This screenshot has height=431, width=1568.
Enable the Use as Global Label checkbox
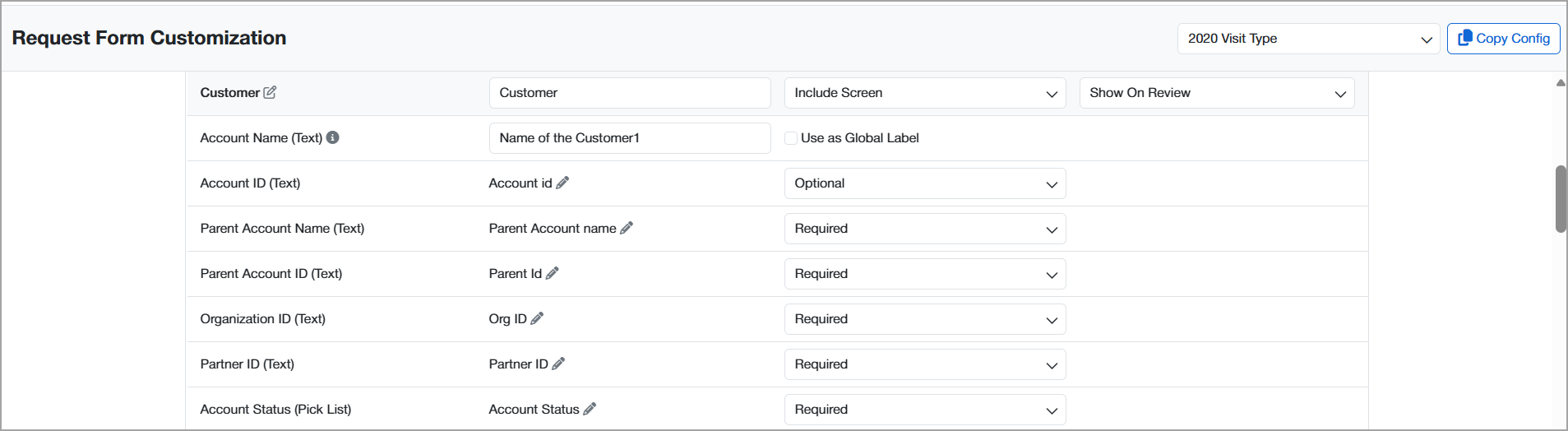791,138
